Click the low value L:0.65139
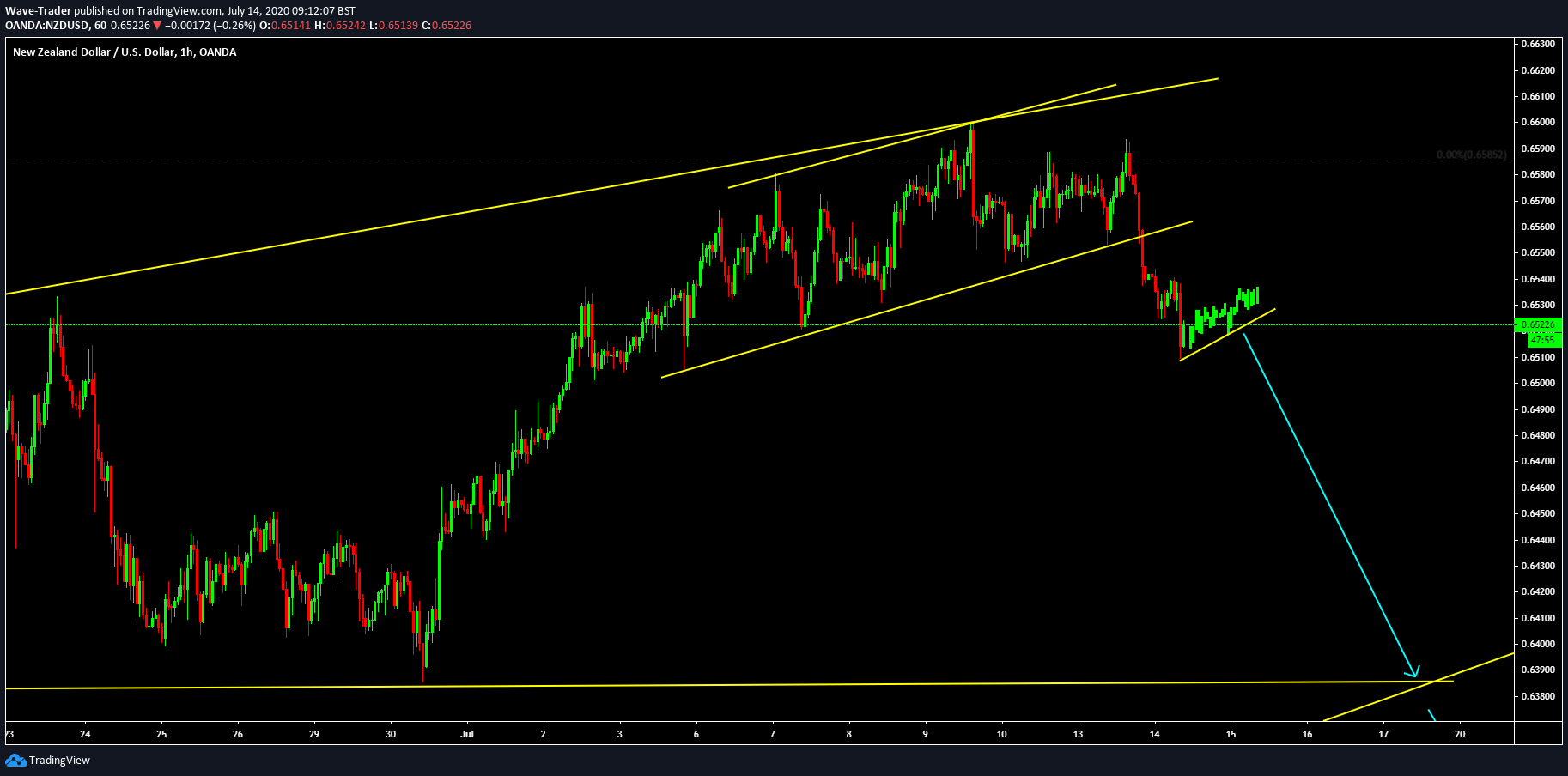Image resolution: width=1568 pixels, height=776 pixels. (393, 26)
